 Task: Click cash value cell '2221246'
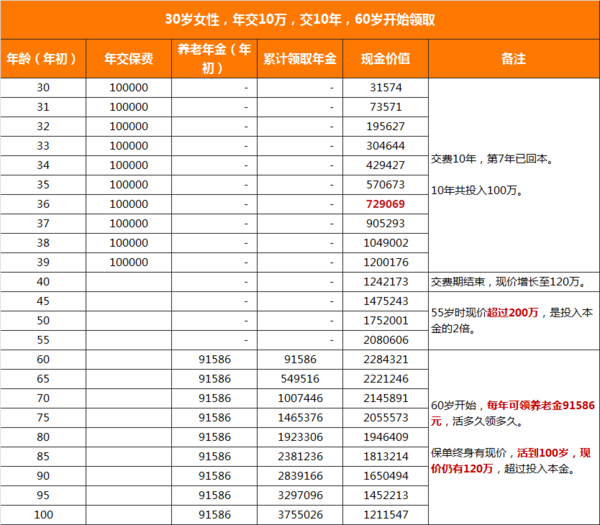(386, 379)
